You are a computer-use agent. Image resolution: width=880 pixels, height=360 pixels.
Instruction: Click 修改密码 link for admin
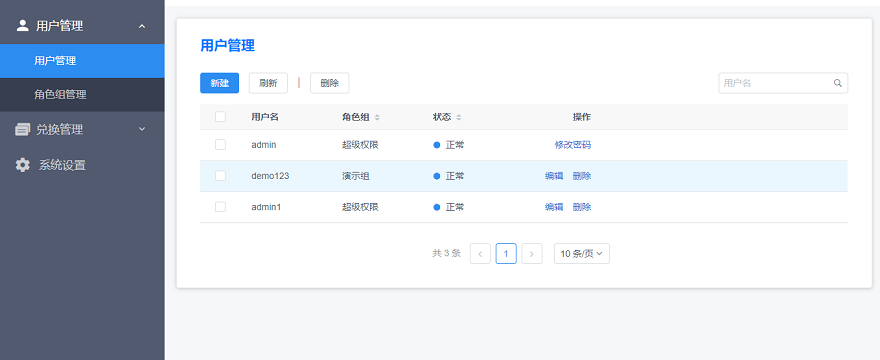[572, 145]
